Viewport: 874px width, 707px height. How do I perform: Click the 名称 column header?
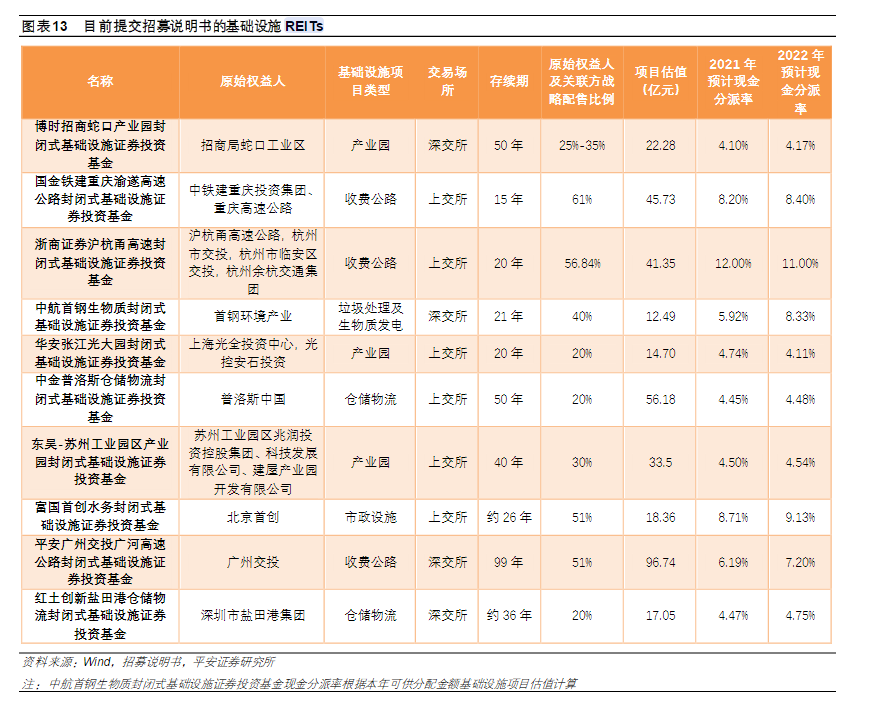point(100,81)
